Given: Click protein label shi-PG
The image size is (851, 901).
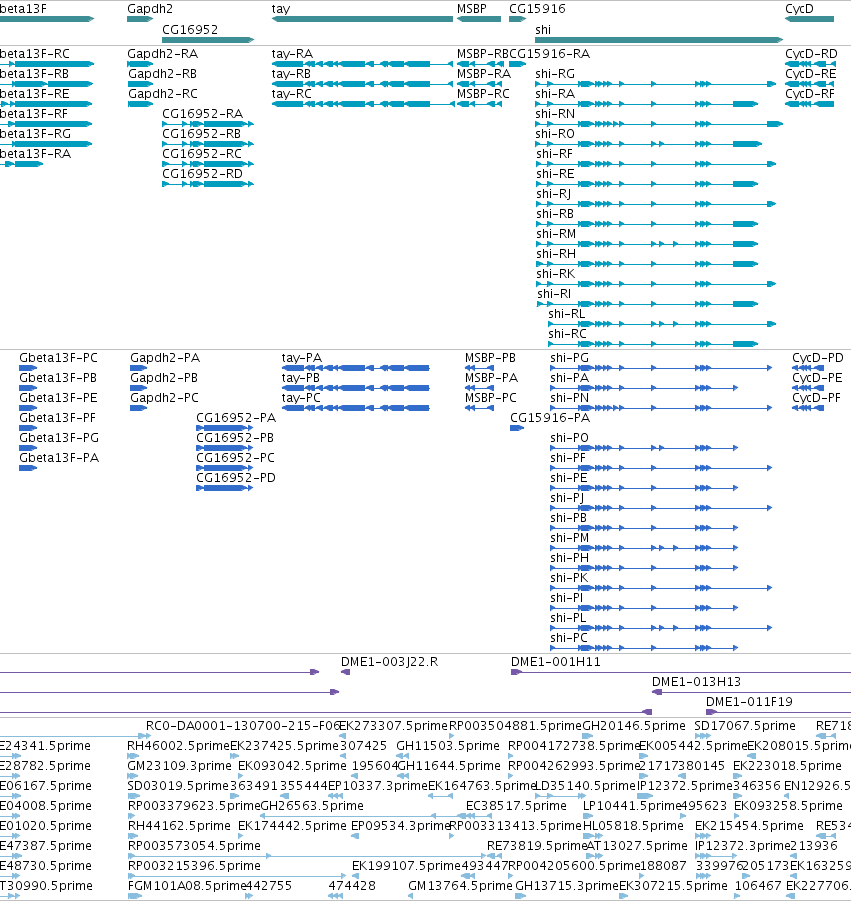Looking at the screenshot, I should tap(569, 358).
